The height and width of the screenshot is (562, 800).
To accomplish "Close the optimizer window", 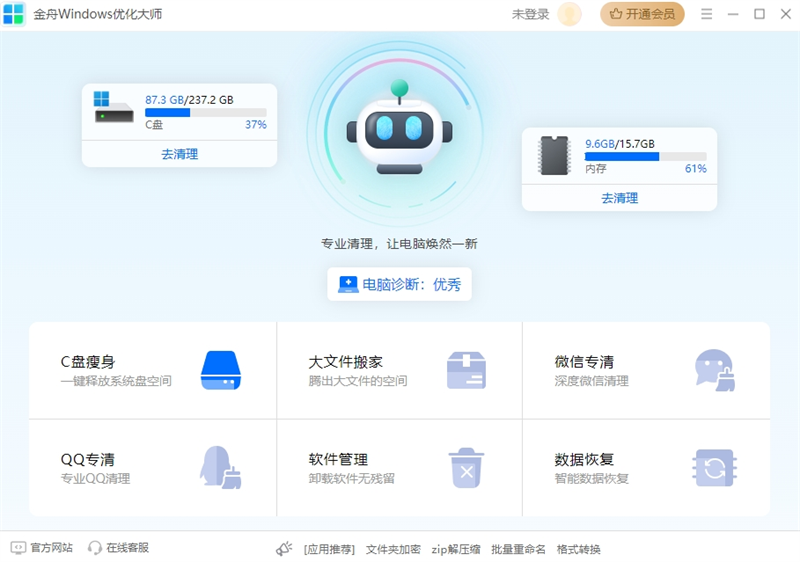I will click(786, 14).
